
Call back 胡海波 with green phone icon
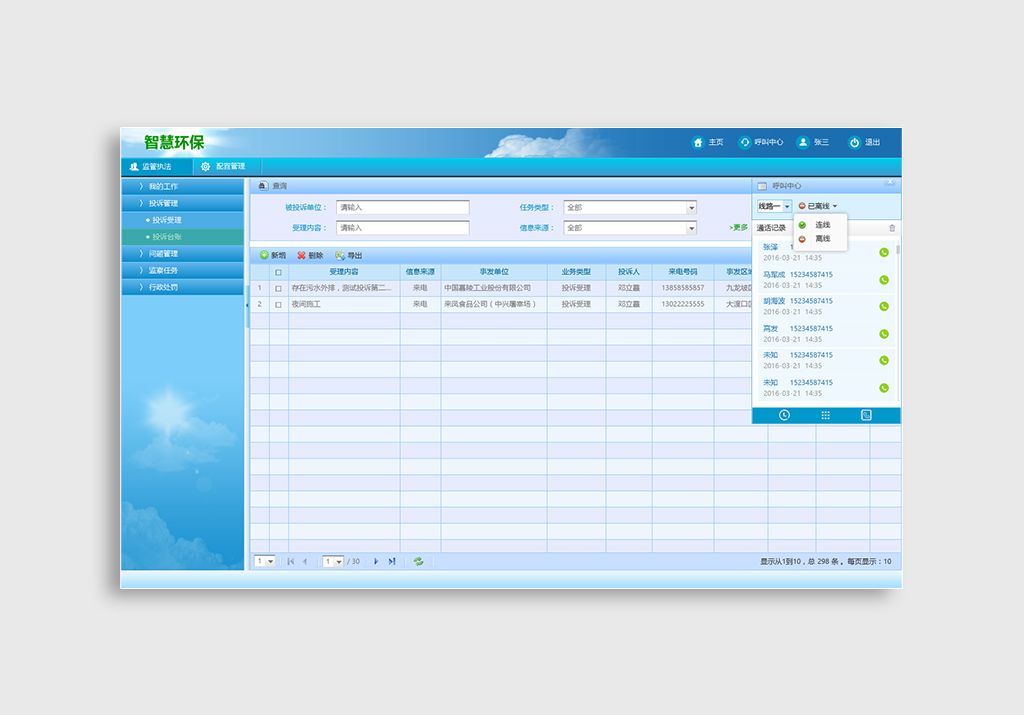pos(884,306)
